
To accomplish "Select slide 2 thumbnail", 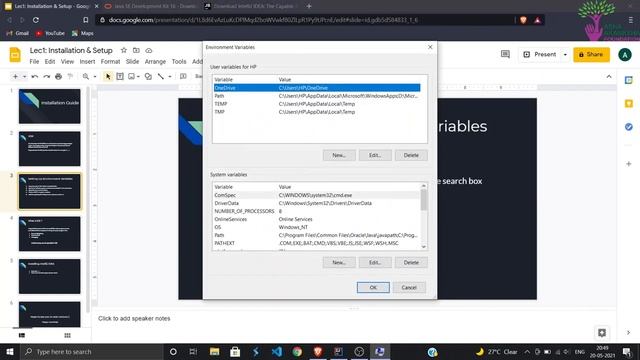I will (x=49, y=149).
